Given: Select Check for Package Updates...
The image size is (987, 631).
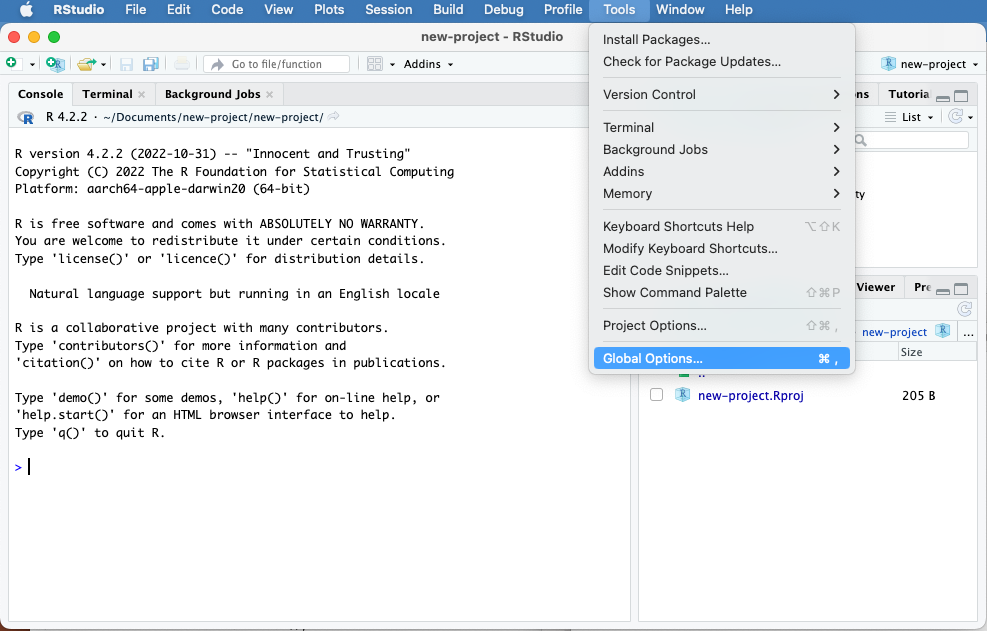Looking at the screenshot, I should click(x=721, y=62).
